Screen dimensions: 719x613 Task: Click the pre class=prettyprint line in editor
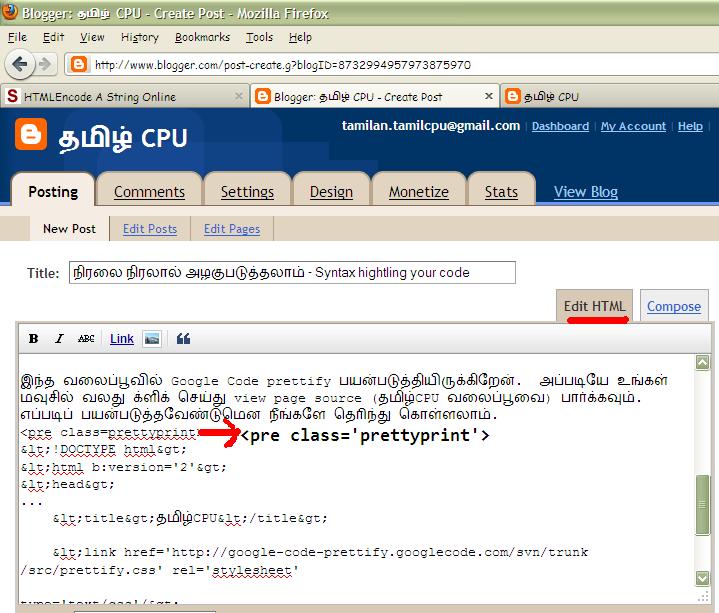pyautogui.click(x=110, y=432)
